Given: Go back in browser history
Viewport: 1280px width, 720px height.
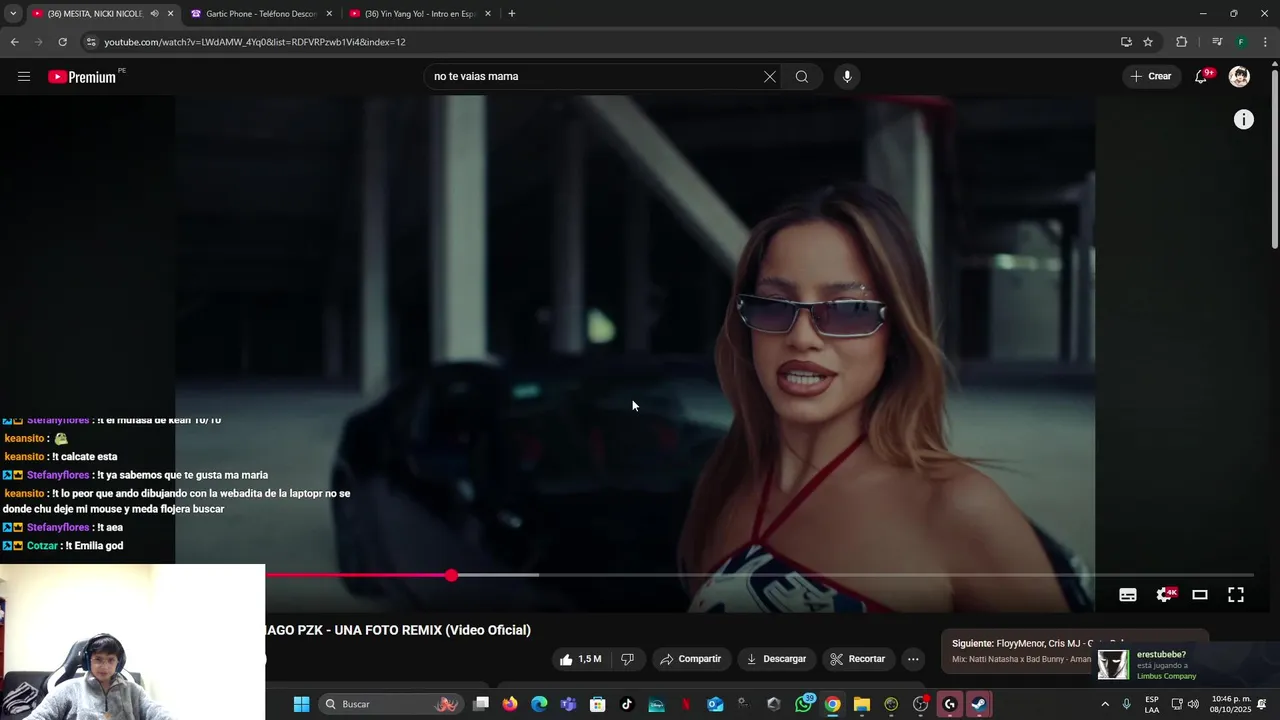Looking at the screenshot, I should 14,42.
